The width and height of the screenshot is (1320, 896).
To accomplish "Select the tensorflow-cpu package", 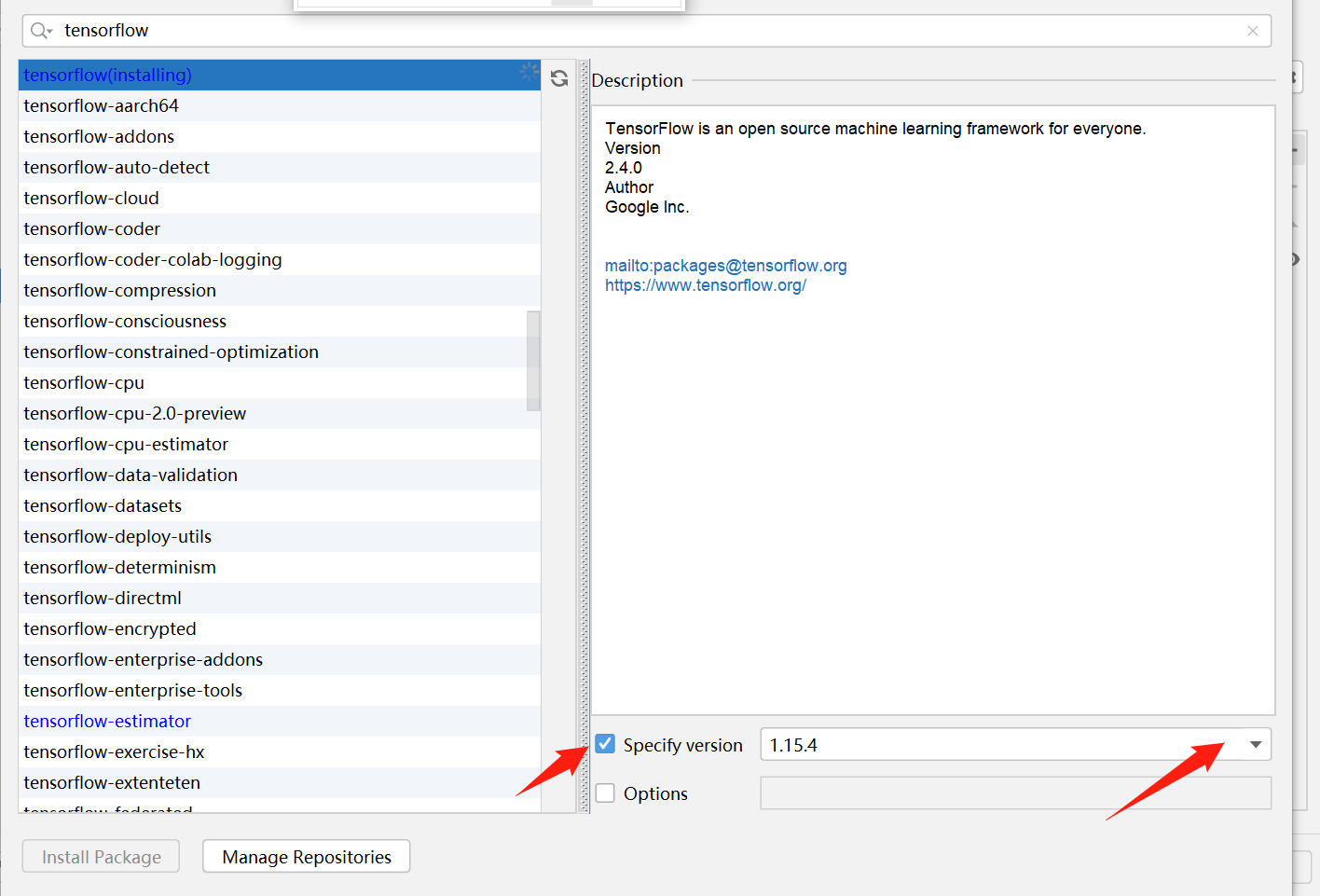I will (84, 382).
